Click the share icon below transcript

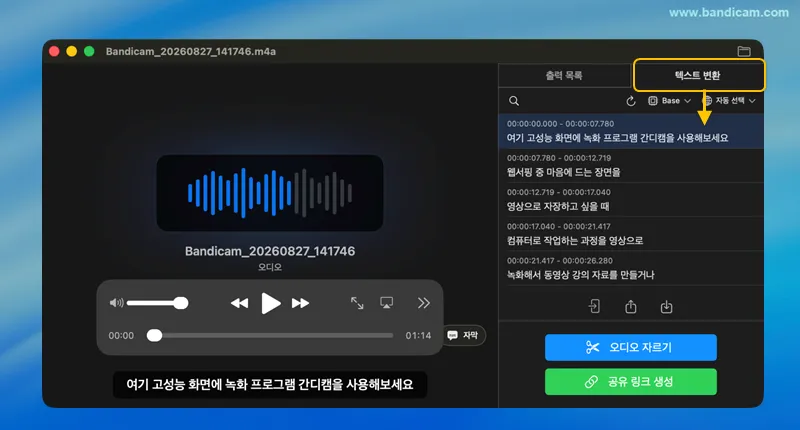631,307
